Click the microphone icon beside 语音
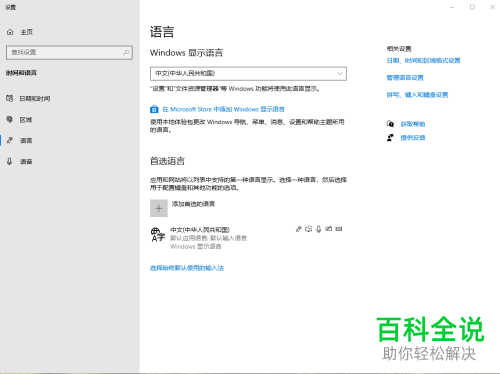500x374 pixels. click(10, 162)
